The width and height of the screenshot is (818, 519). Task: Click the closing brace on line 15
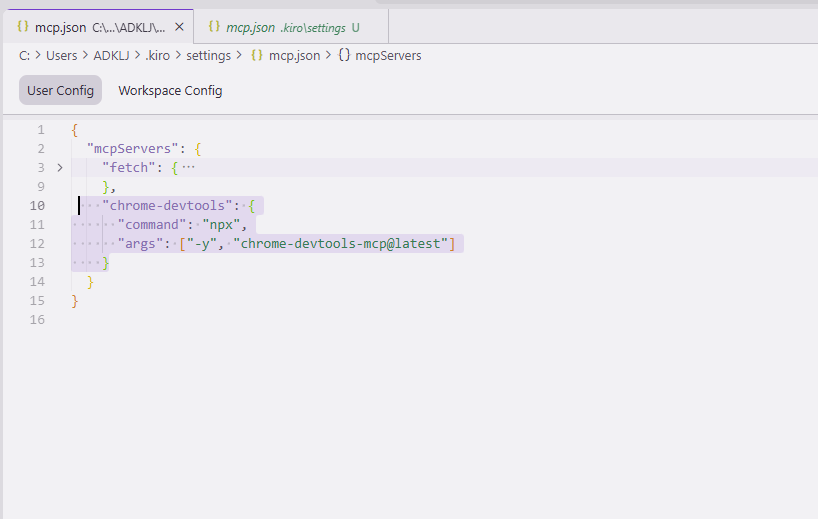tap(75, 300)
